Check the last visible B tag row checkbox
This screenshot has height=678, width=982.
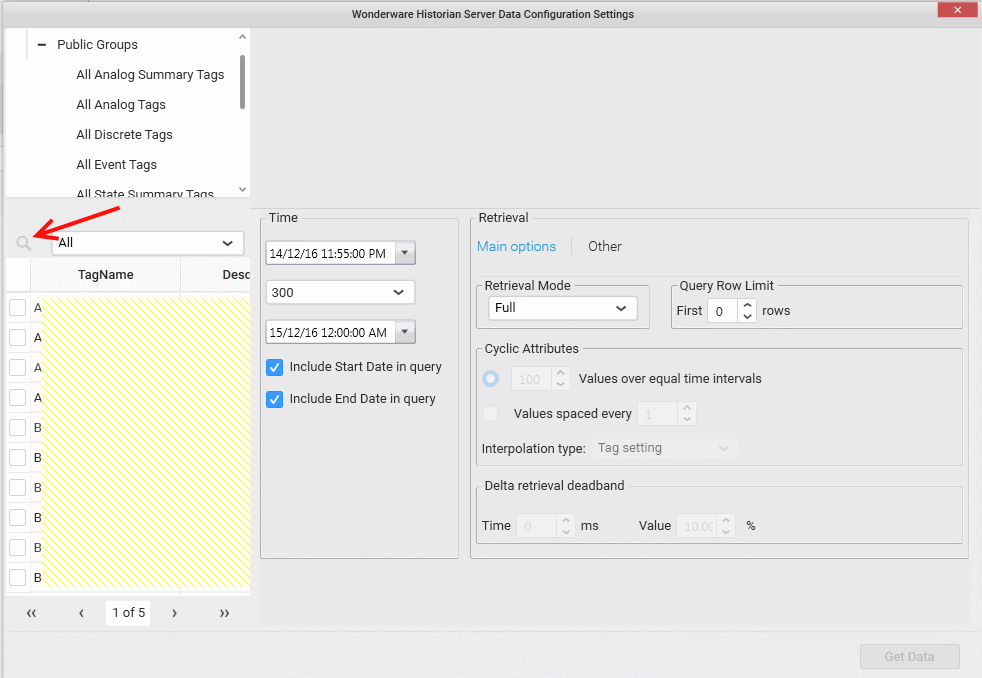click(x=18, y=577)
